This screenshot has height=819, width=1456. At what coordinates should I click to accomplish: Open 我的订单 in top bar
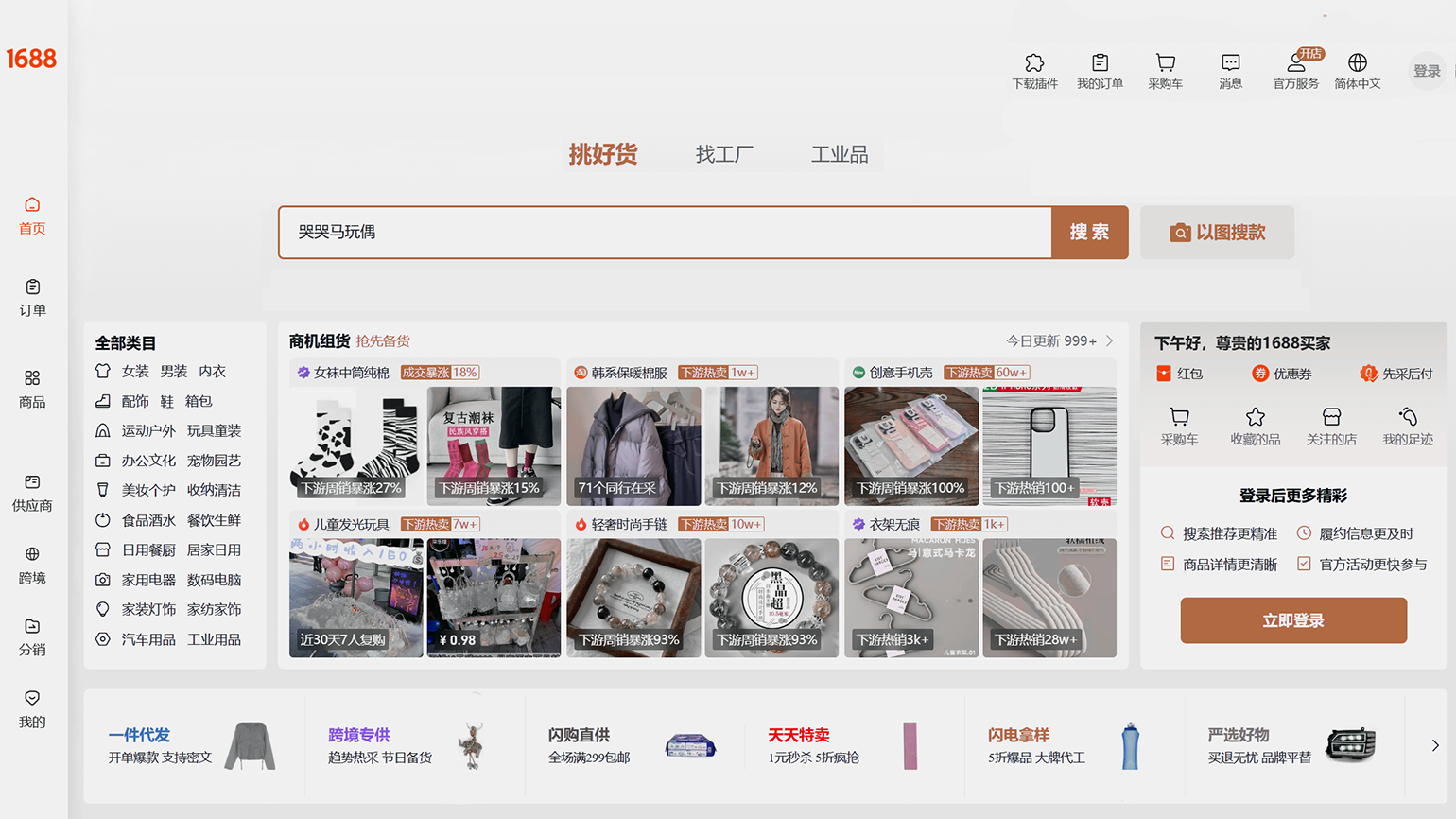pos(1100,63)
